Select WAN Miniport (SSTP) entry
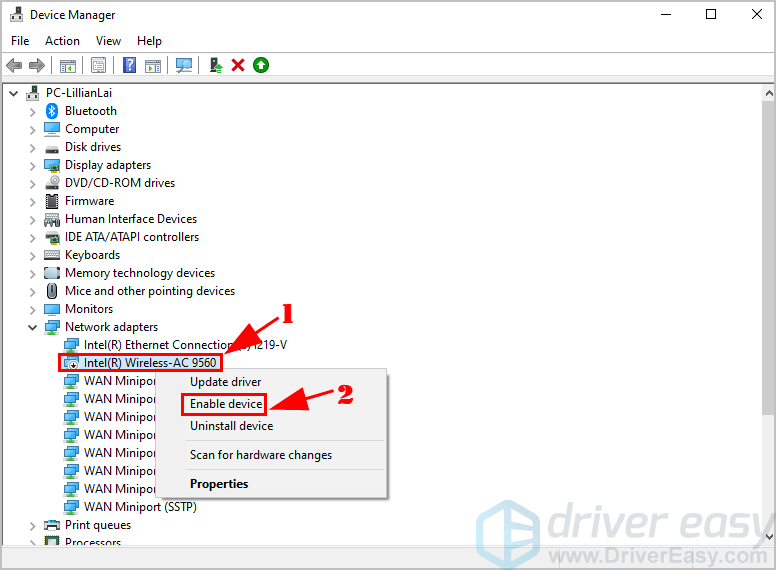776x570 pixels. 141,507
